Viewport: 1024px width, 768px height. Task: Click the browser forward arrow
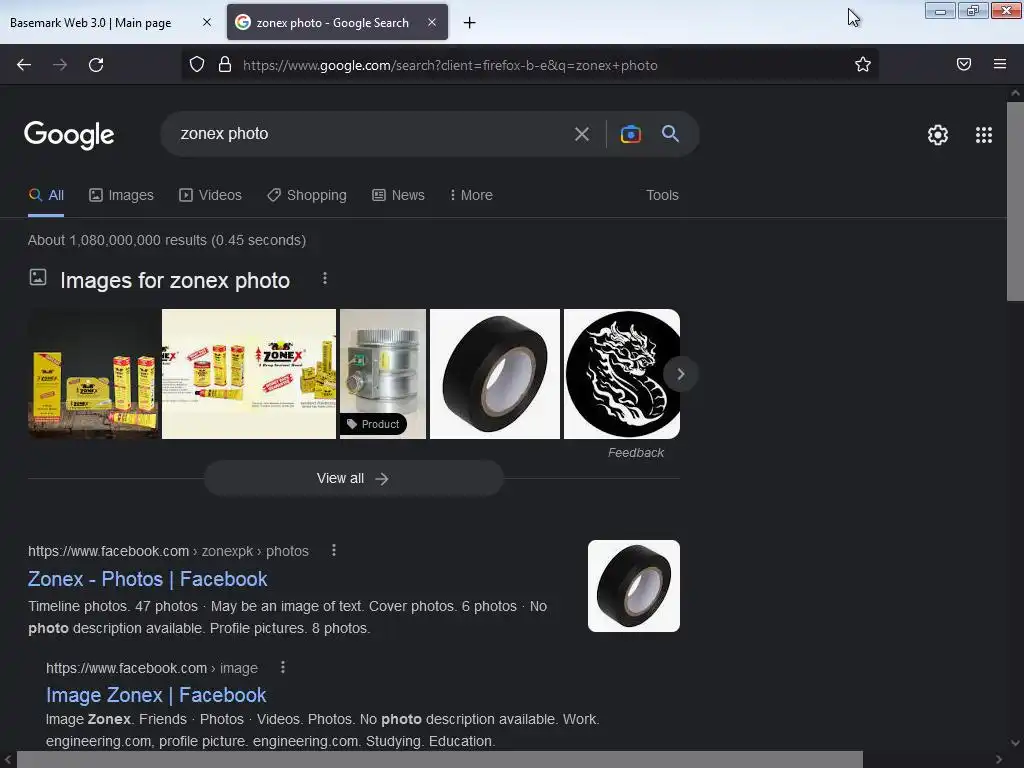60,65
